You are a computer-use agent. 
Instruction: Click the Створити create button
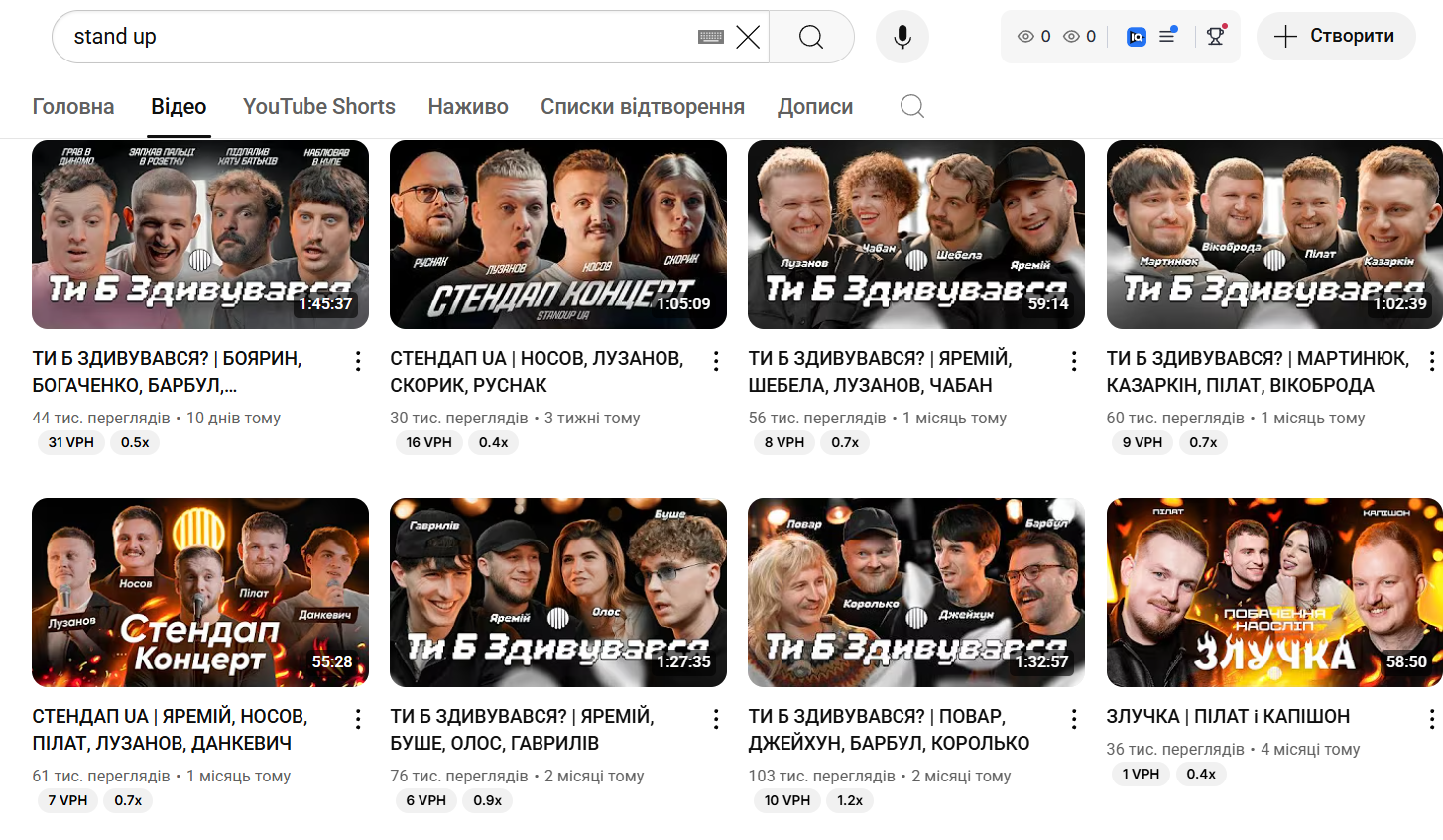(1336, 37)
